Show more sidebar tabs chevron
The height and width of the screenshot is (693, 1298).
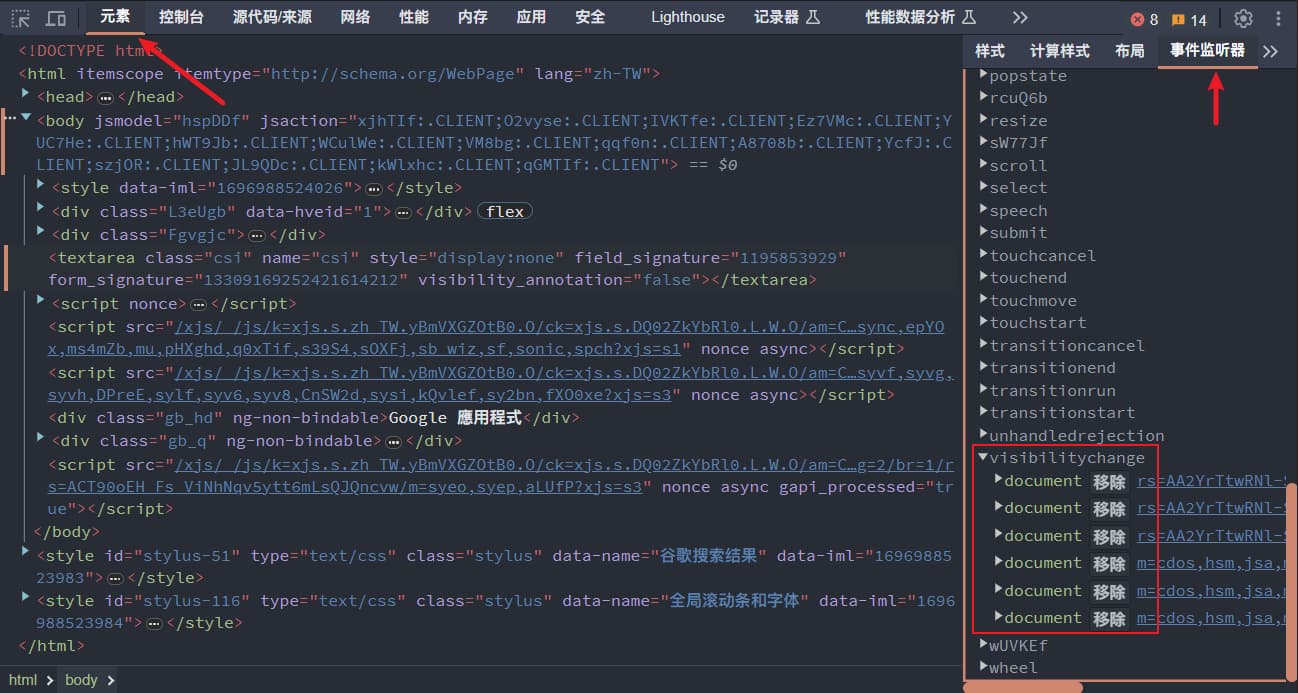click(1270, 51)
